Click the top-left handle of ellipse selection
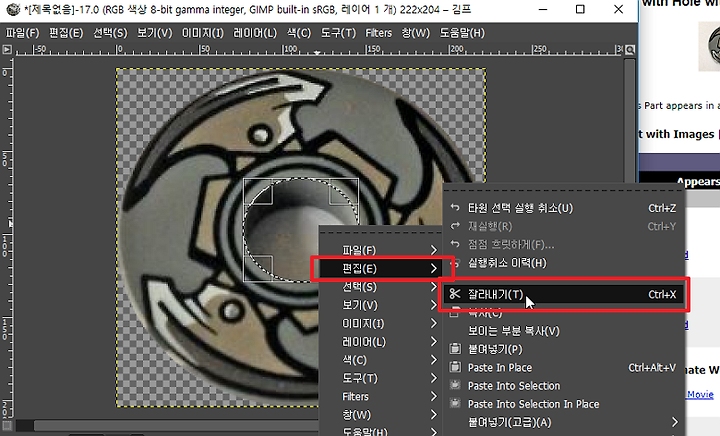Screen dimensions: 720x436 258,191
